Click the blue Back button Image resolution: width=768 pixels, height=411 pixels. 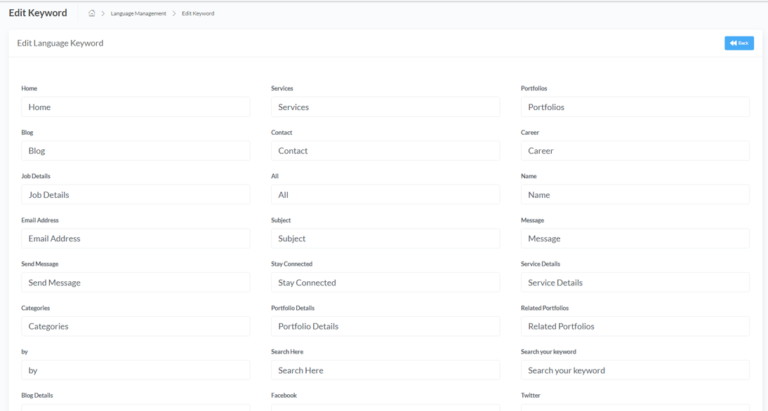(x=739, y=43)
